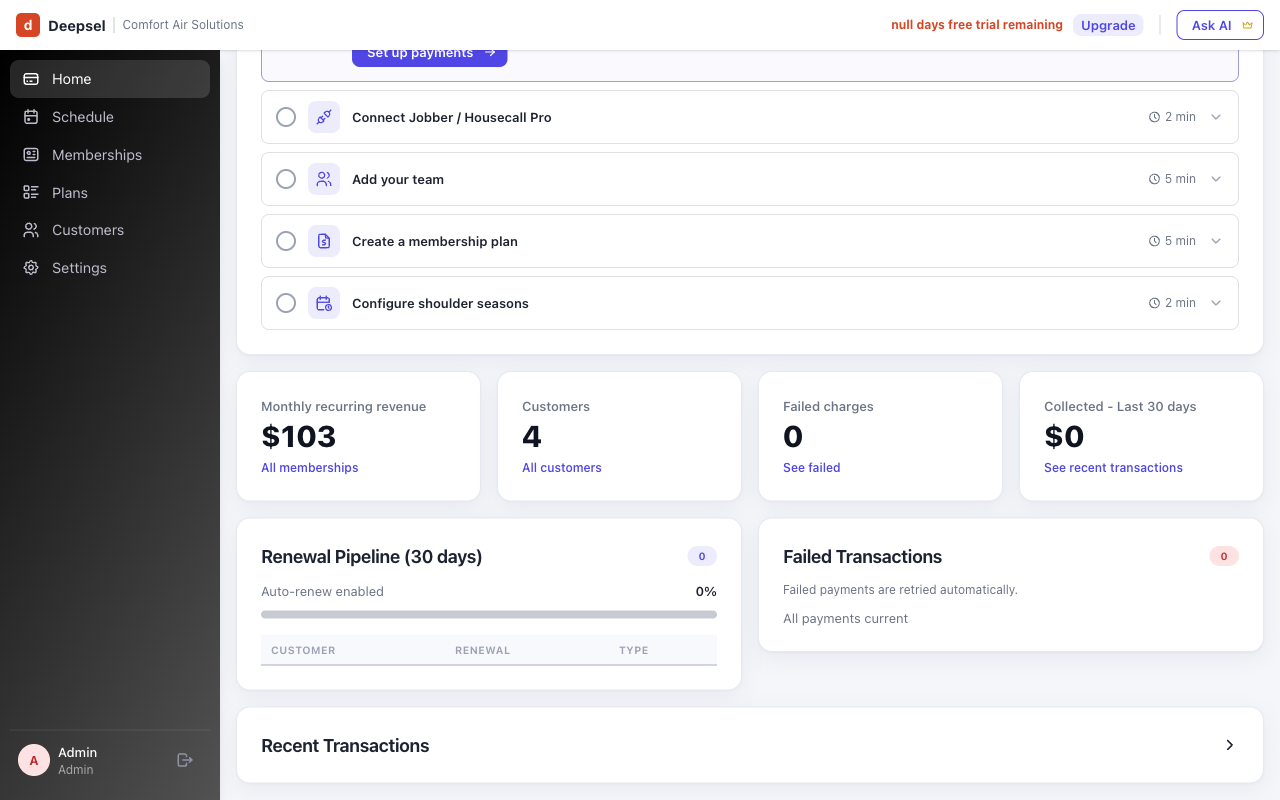Image resolution: width=1280 pixels, height=800 pixels.
Task: Expand the Create a membership plan row
Action: (1216, 241)
